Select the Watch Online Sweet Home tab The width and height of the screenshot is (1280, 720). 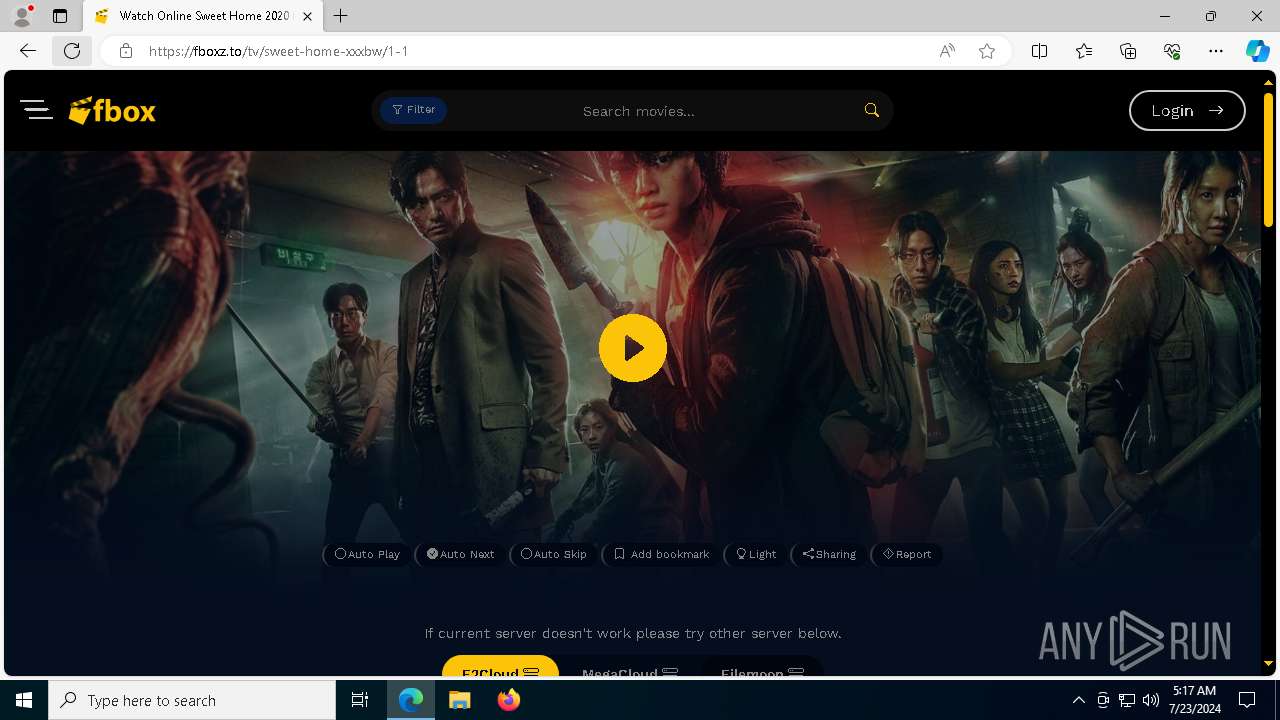203,16
